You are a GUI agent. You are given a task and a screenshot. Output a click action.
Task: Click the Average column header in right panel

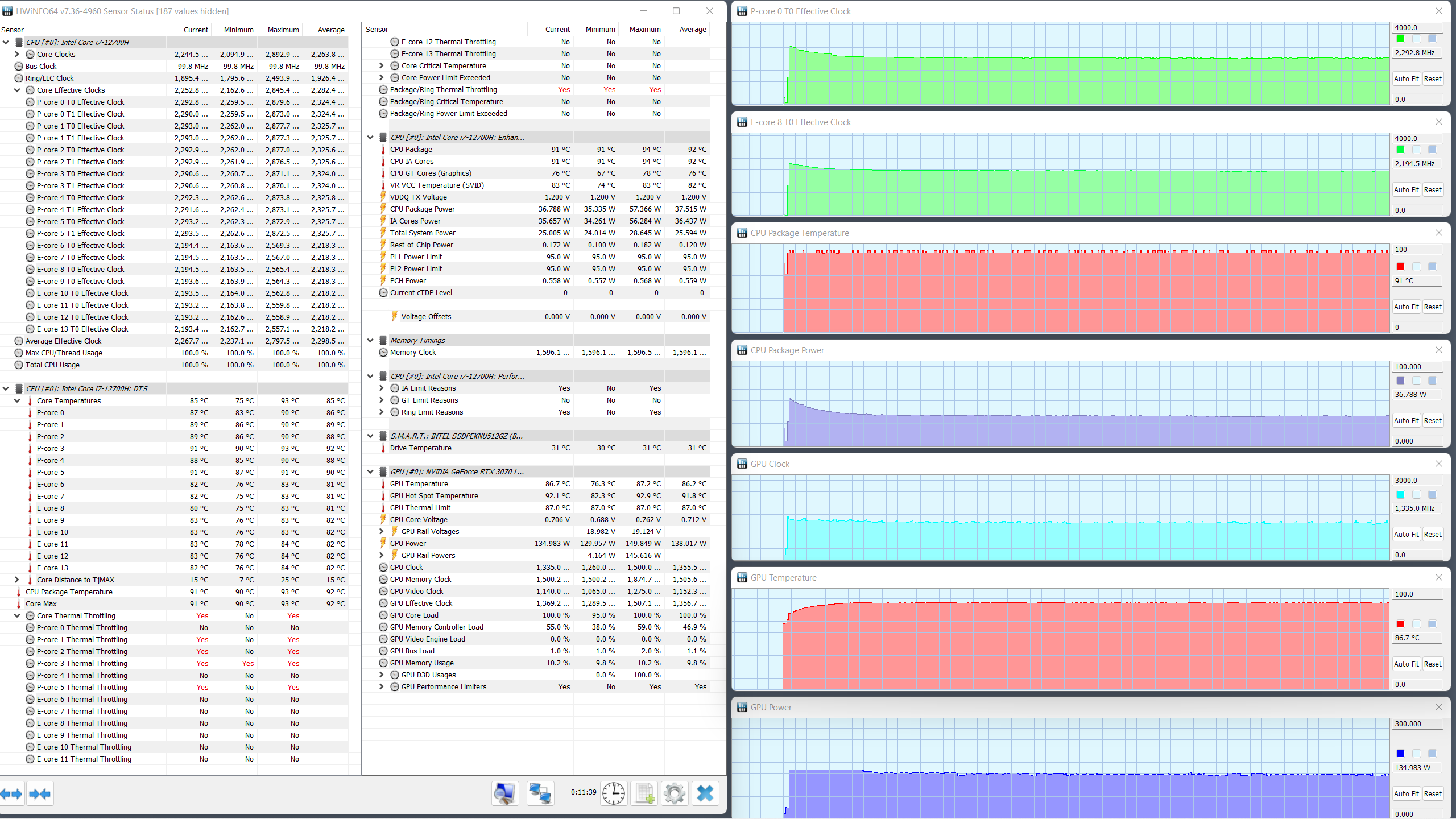[x=692, y=30]
